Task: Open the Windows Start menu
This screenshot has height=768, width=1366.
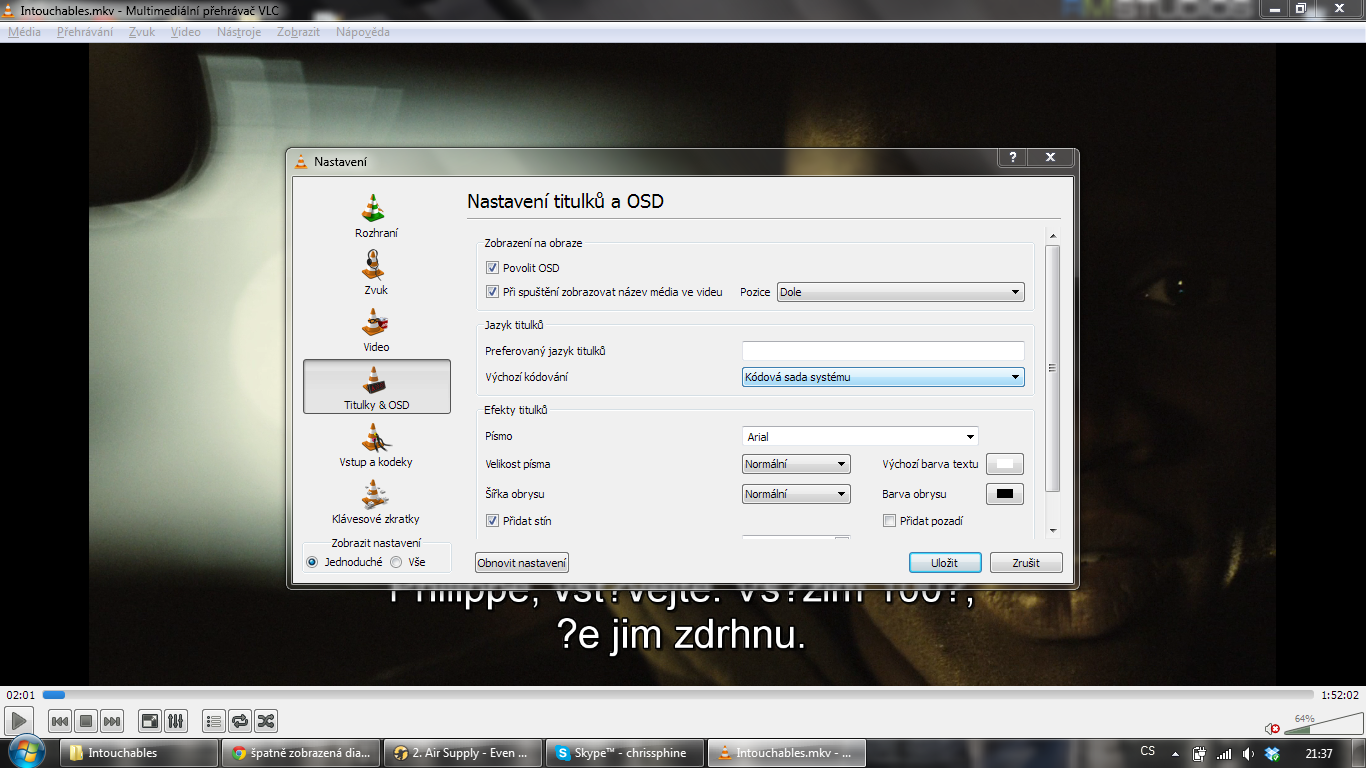Action: [26, 752]
